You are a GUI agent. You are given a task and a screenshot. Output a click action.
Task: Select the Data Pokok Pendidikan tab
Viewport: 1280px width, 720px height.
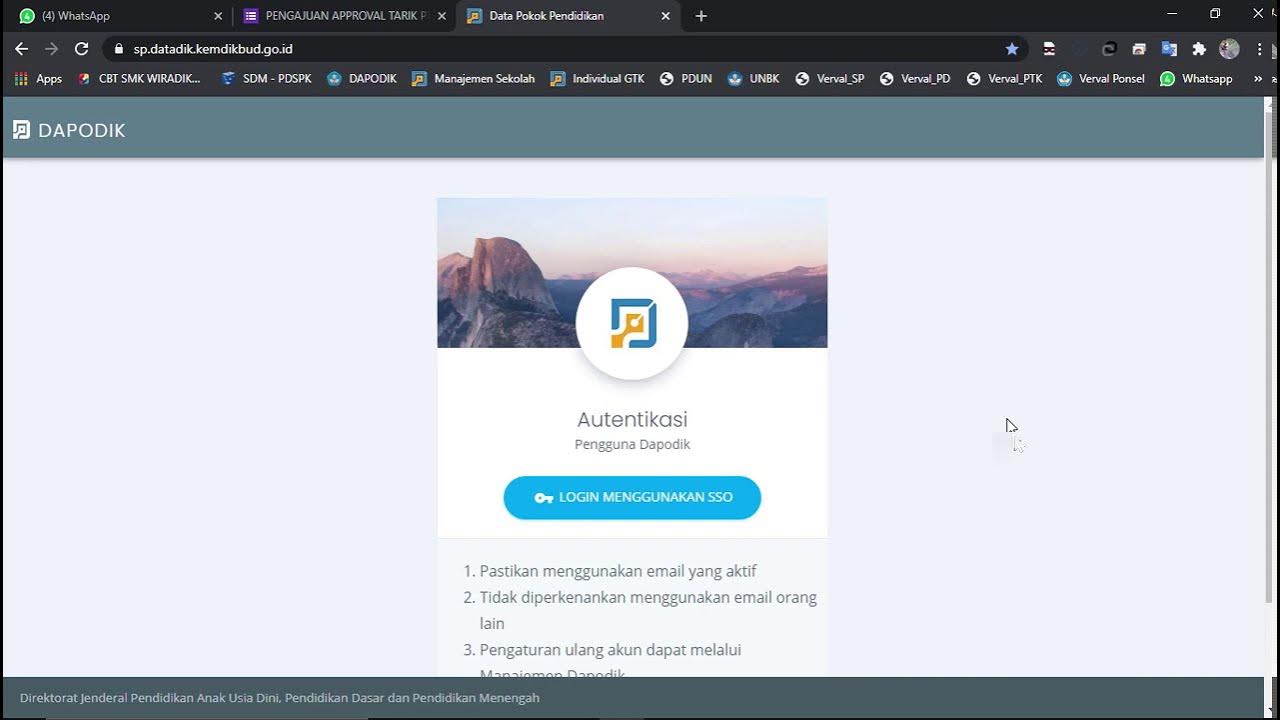tap(568, 16)
